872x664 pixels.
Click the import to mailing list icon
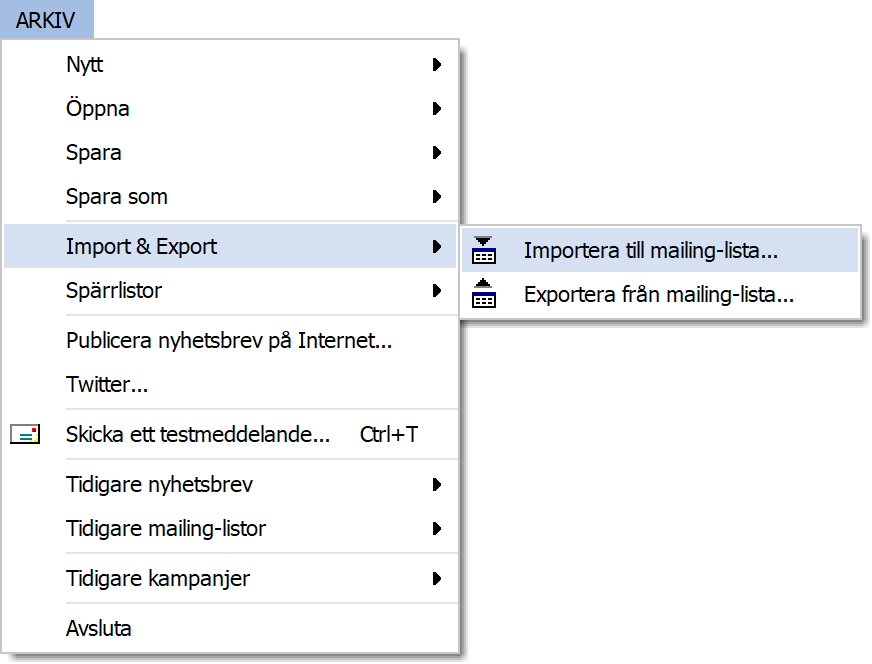[x=483, y=250]
